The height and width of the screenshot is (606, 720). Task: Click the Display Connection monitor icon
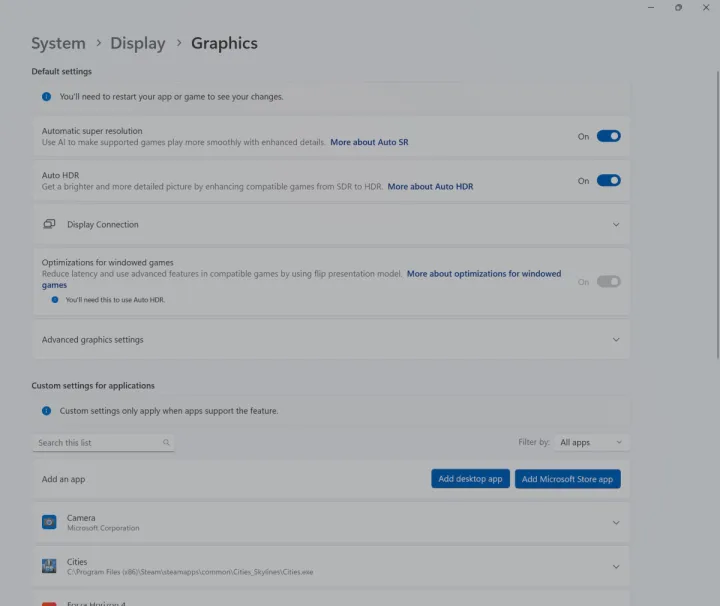point(49,224)
